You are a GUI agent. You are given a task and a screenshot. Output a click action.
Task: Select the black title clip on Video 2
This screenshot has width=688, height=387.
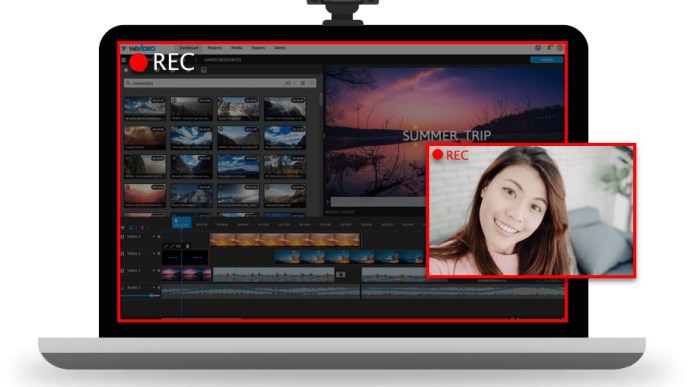tap(185, 257)
